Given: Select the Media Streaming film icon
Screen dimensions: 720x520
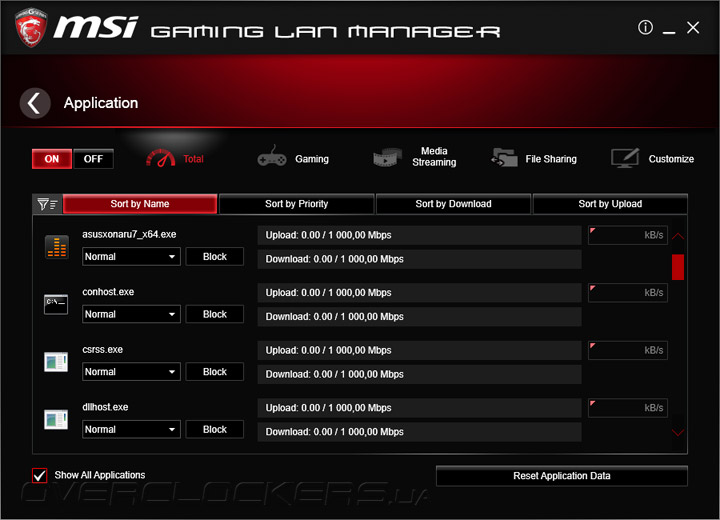Looking at the screenshot, I should pos(388,158).
